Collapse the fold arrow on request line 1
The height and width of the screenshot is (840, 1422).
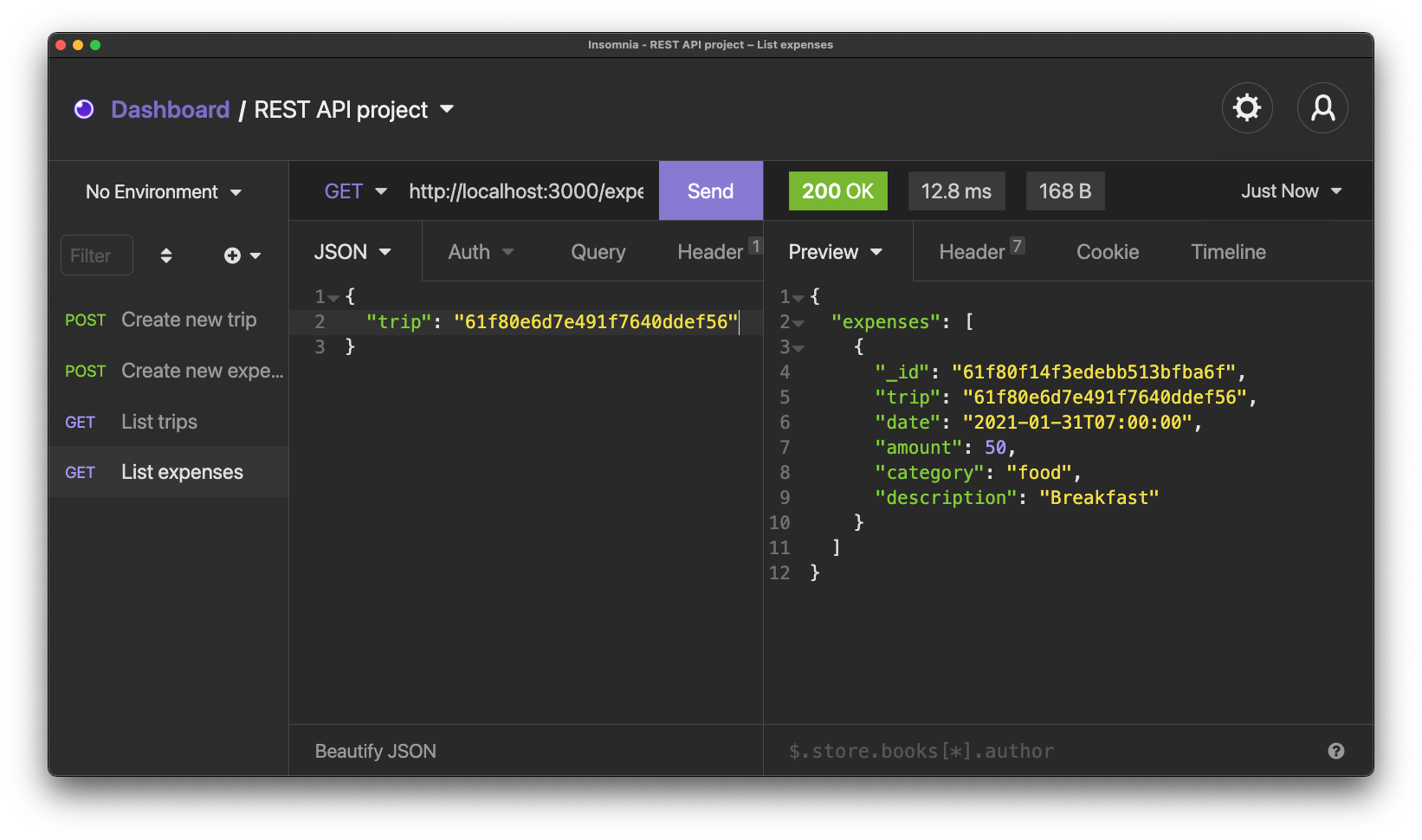[x=333, y=298]
